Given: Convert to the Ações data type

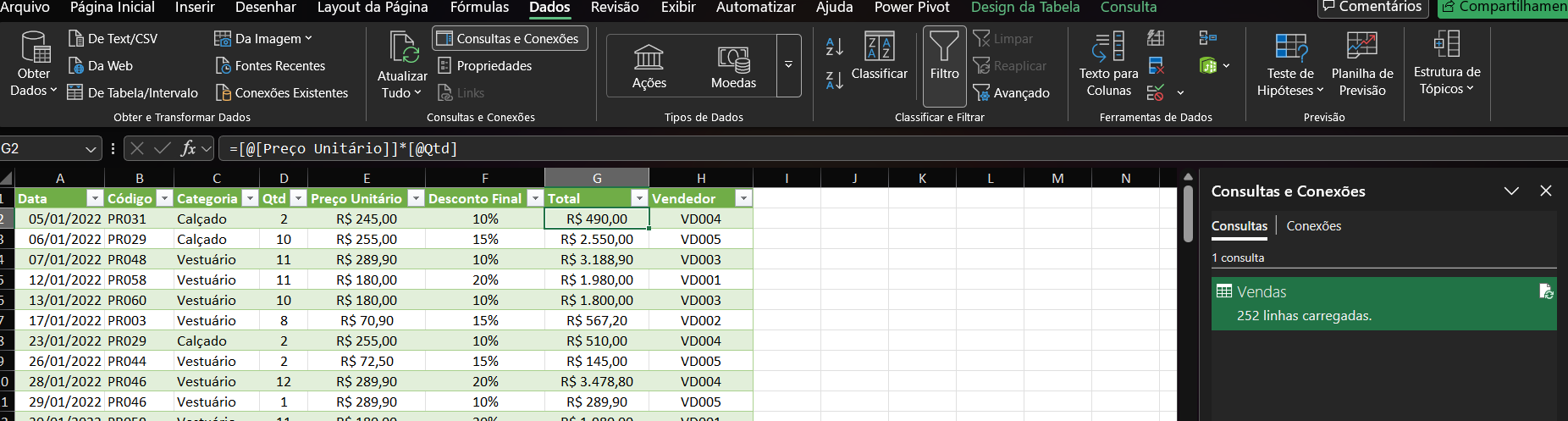Looking at the screenshot, I should pyautogui.click(x=649, y=66).
